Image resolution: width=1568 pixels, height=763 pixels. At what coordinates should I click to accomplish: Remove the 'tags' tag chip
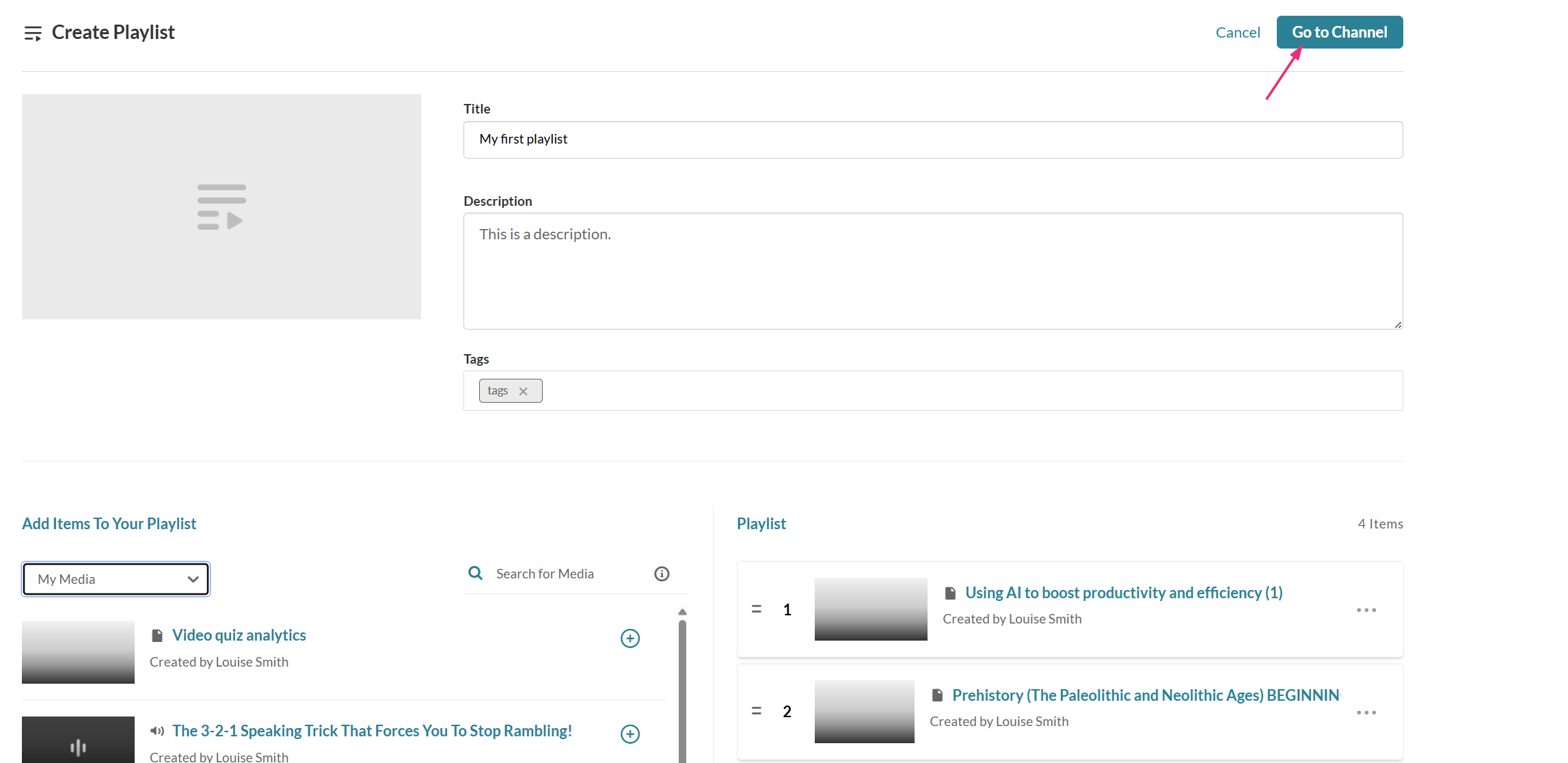pyautogui.click(x=523, y=391)
